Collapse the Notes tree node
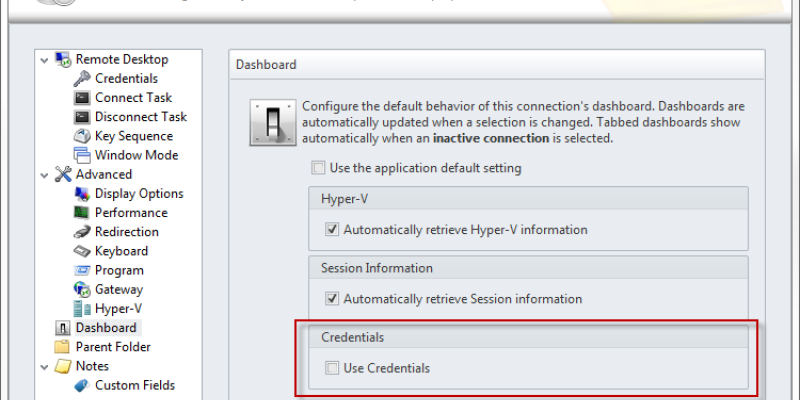Screen dimensions: 800x400 44,366
